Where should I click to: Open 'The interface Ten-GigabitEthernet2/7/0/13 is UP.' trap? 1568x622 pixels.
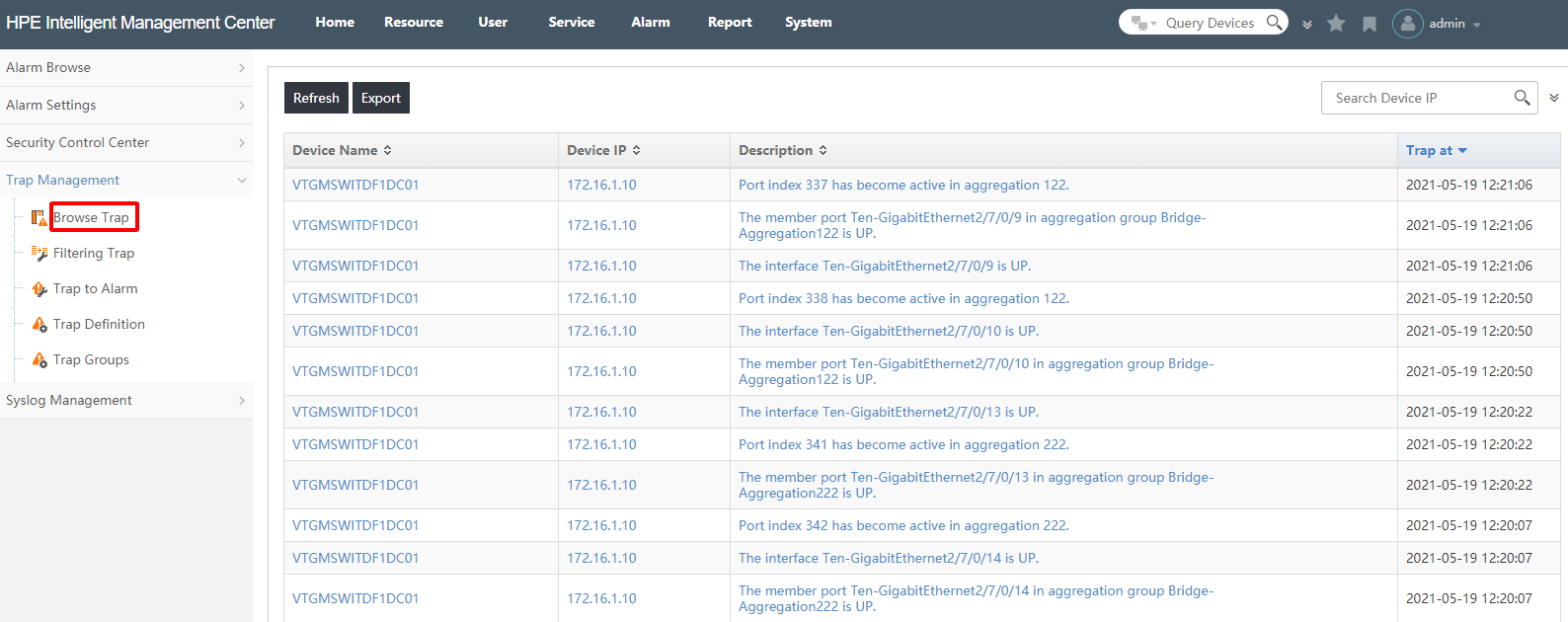(889, 412)
